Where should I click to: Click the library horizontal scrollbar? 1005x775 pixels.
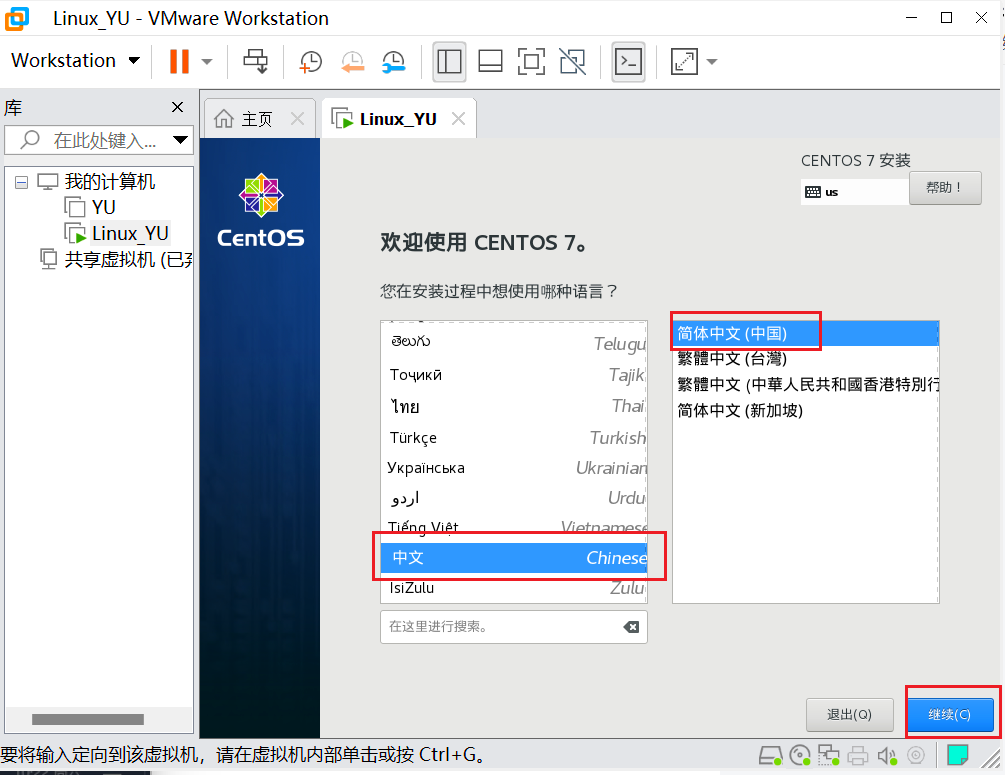pos(88,719)
